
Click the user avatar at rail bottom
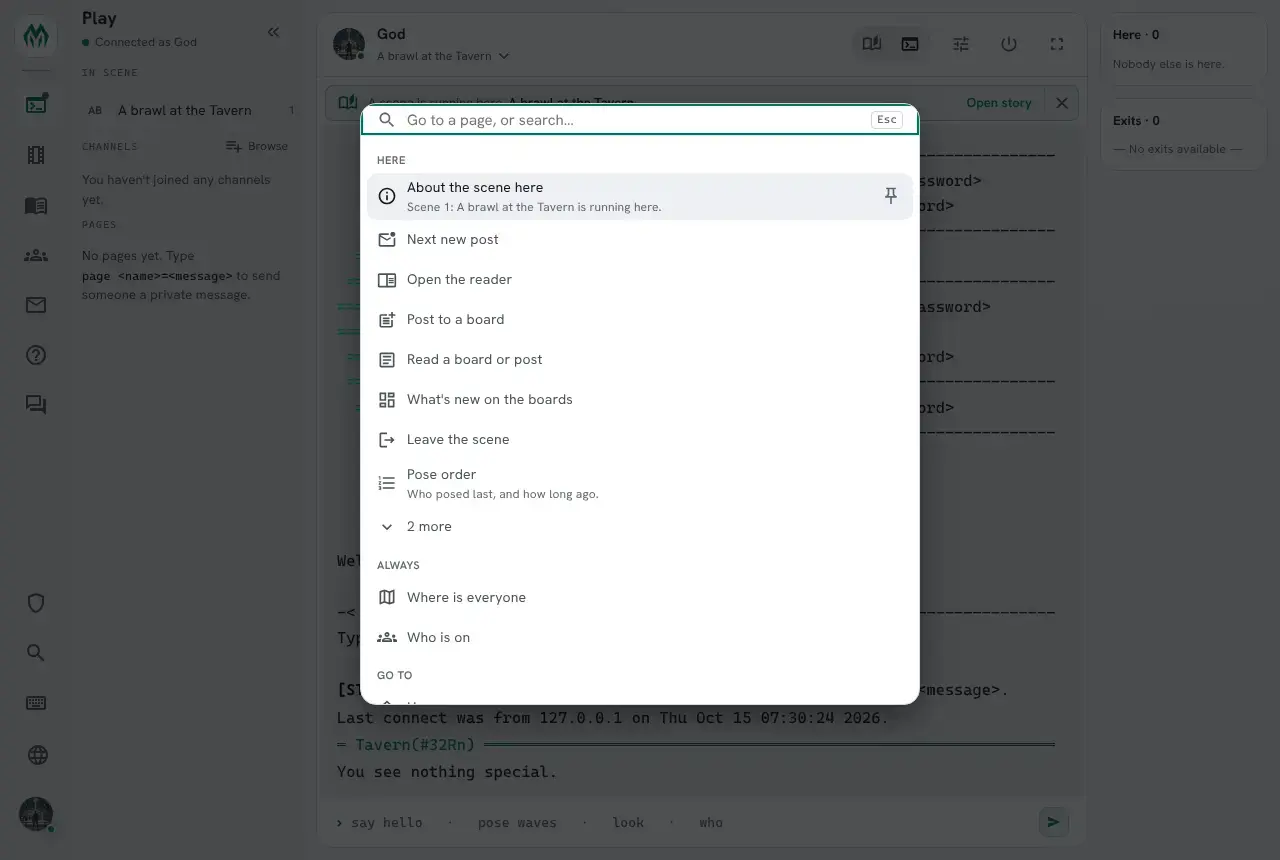point(36,814)
